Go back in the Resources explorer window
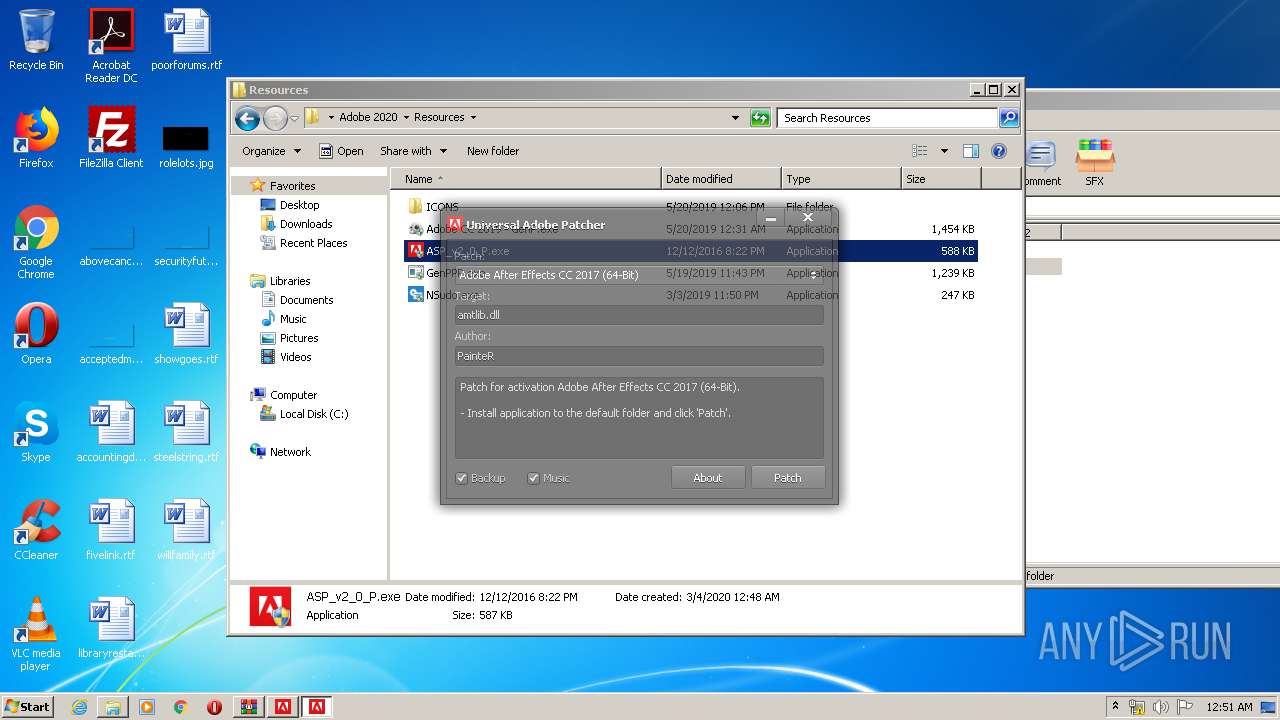 pos(247,118)
